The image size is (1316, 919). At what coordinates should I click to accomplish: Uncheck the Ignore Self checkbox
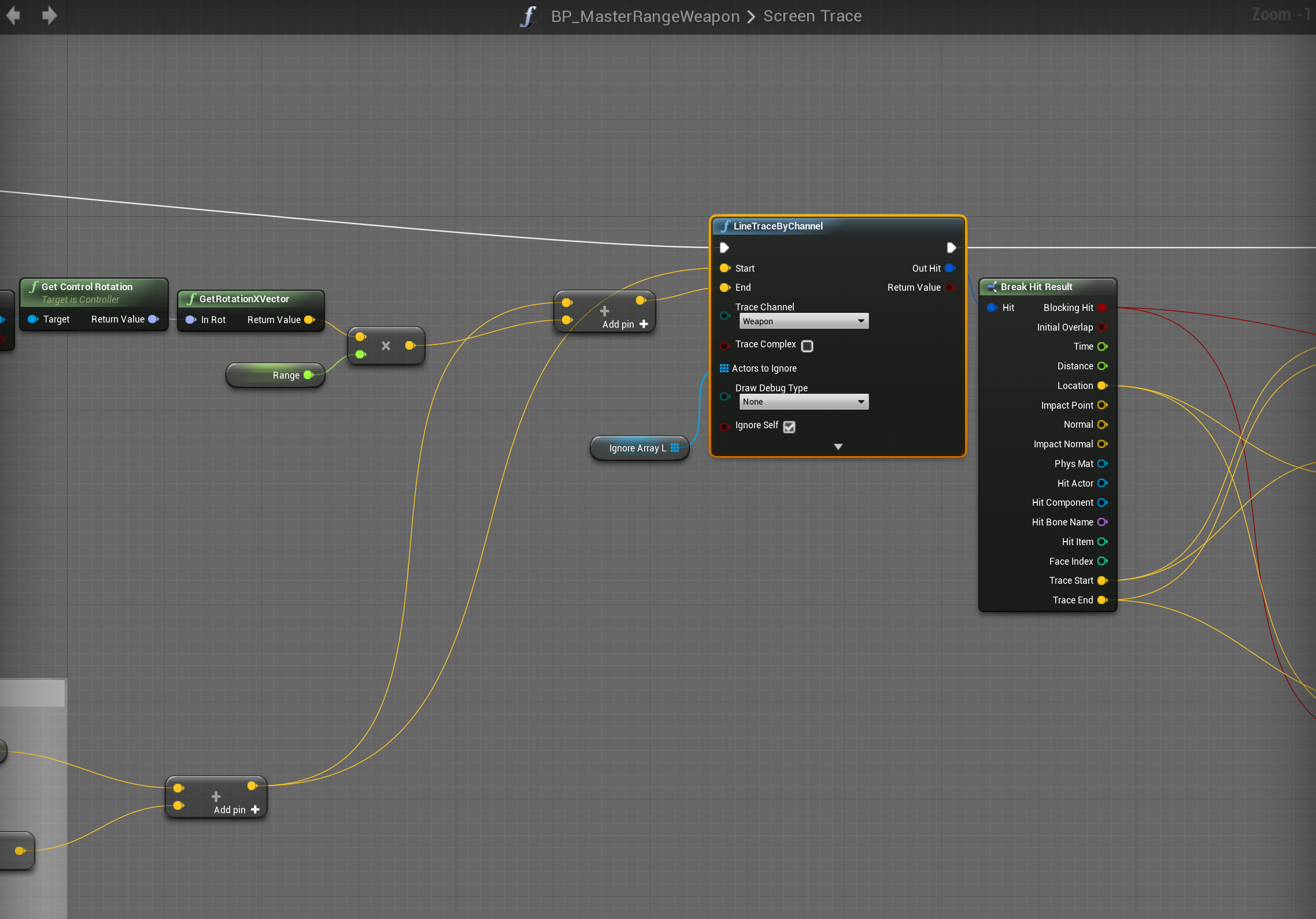789,427
